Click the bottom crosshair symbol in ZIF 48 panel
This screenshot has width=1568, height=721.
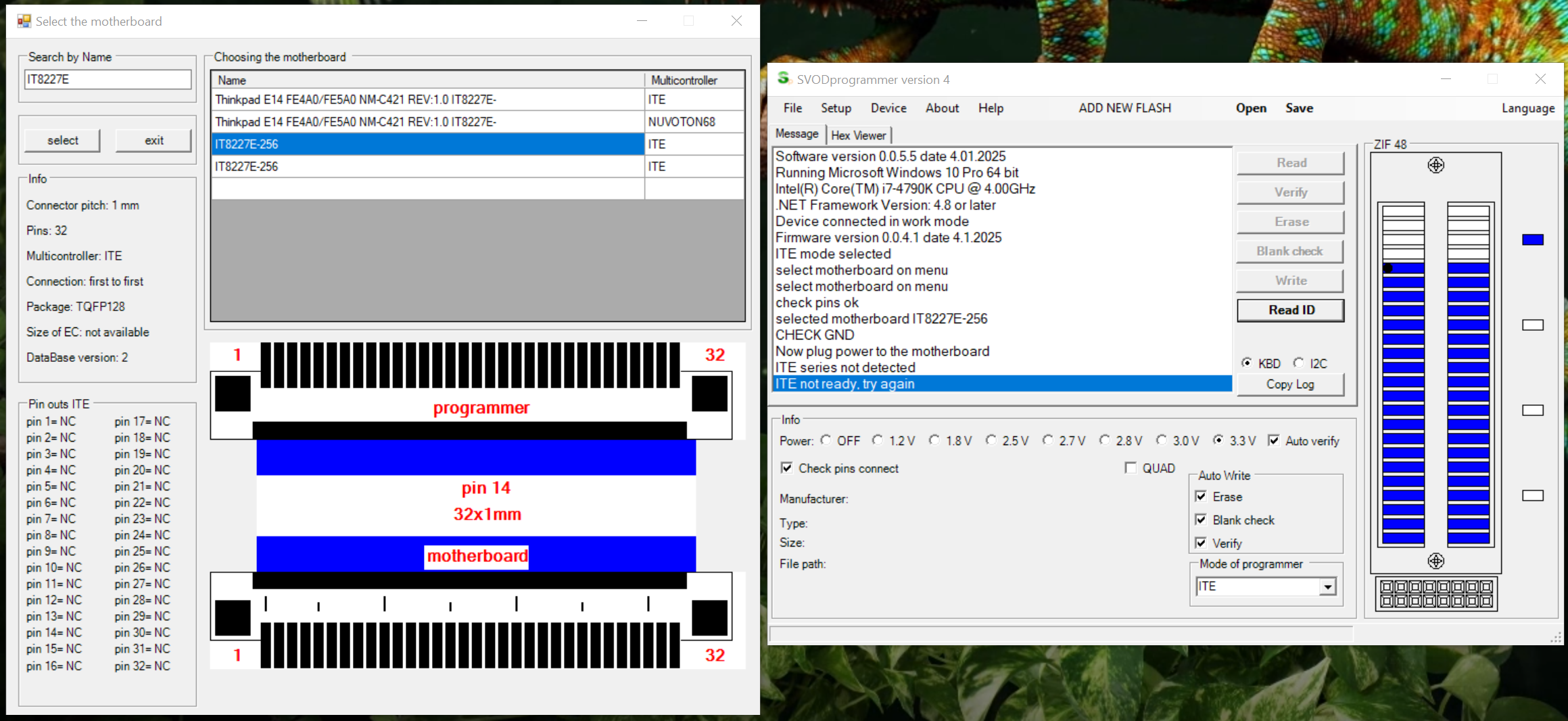coord(1435,561)
